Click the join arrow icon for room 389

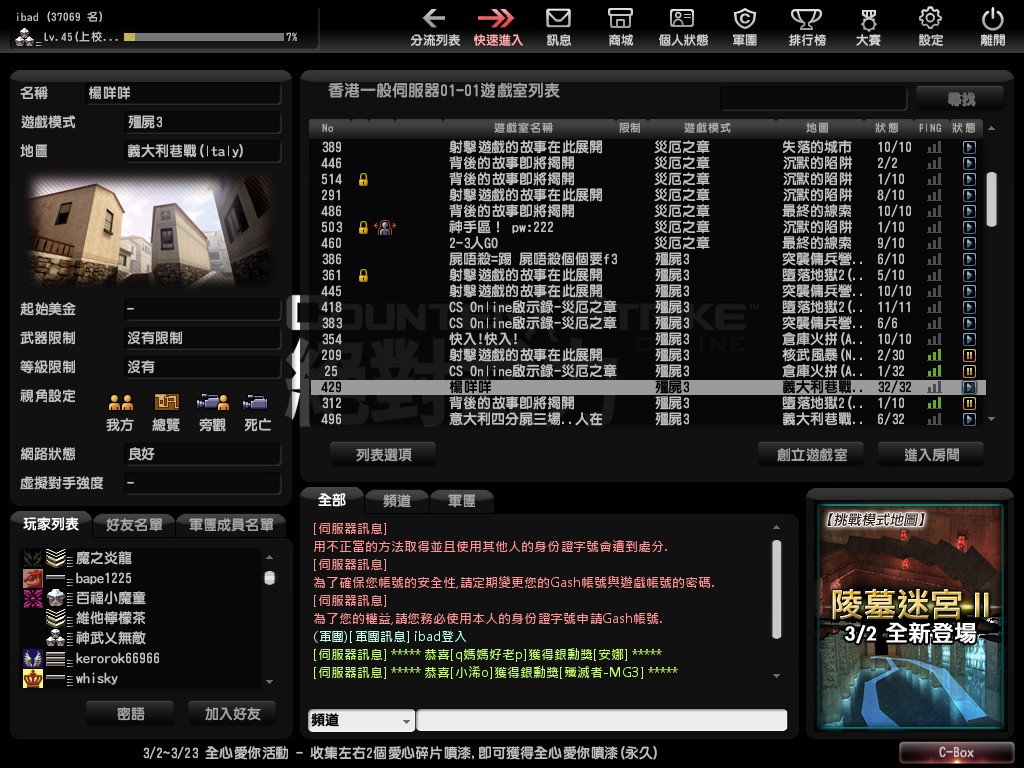point(969,148)
